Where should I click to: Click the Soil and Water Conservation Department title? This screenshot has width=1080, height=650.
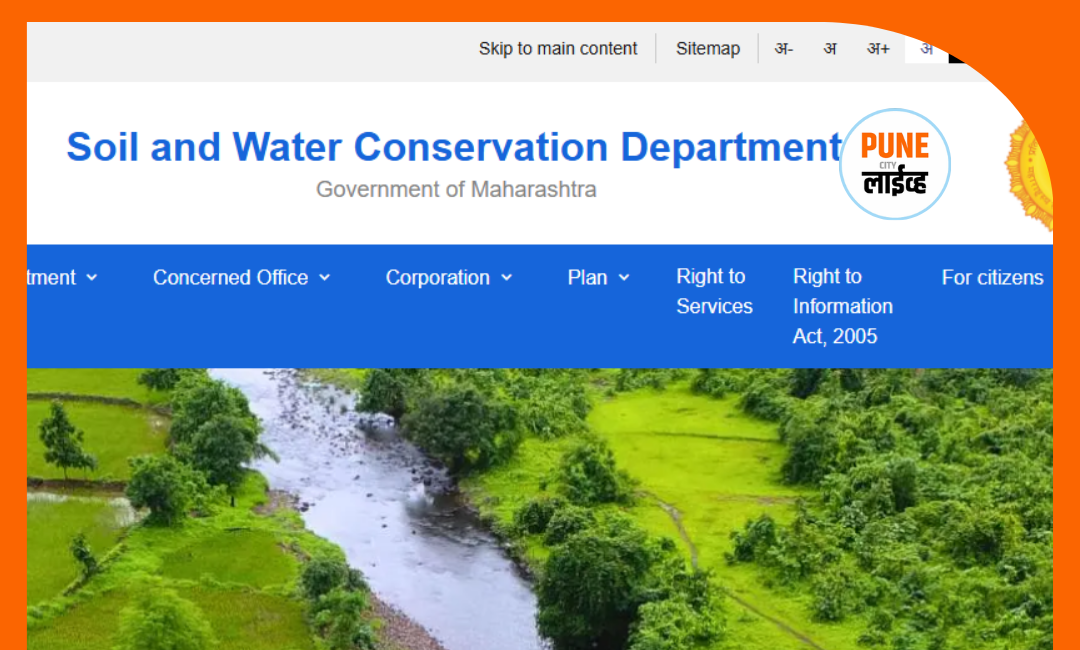454,147
